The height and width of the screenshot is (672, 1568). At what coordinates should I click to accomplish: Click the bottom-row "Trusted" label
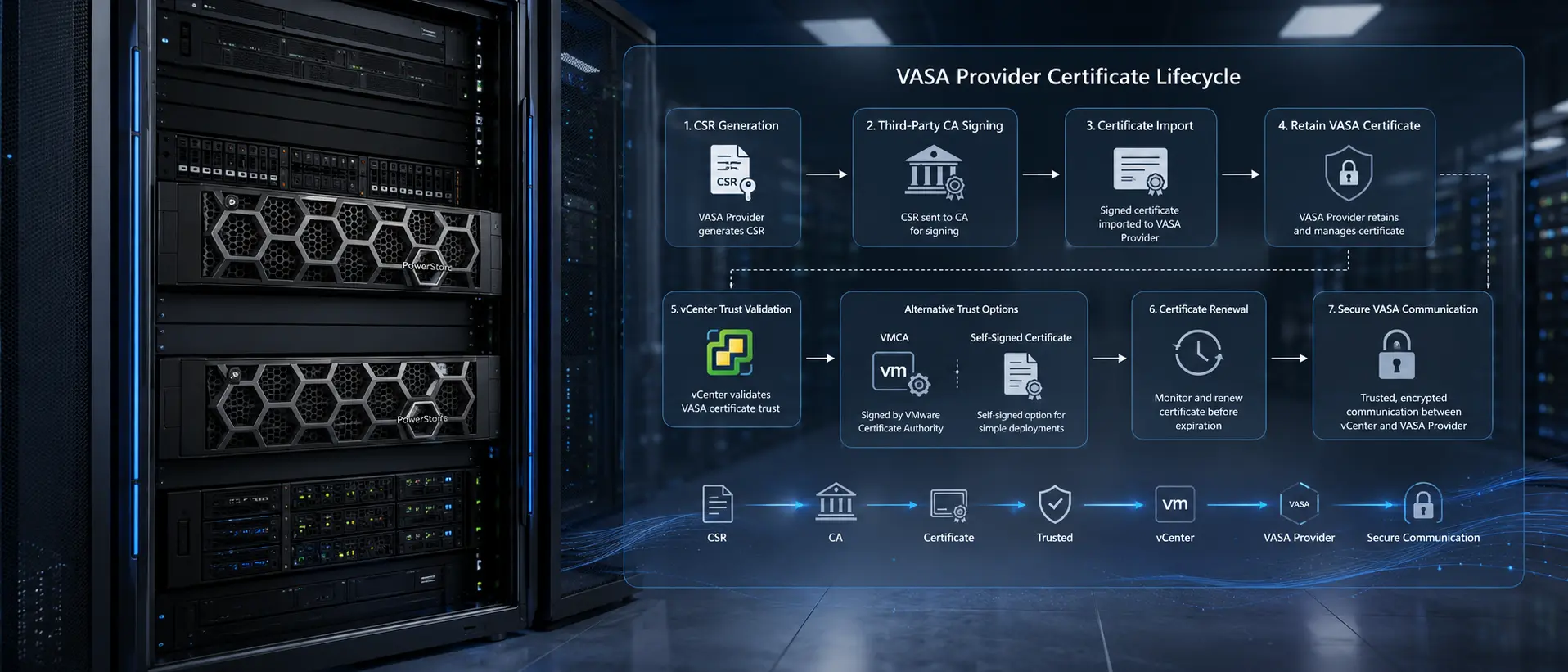pyautogui.click(x=1054, y=538)
